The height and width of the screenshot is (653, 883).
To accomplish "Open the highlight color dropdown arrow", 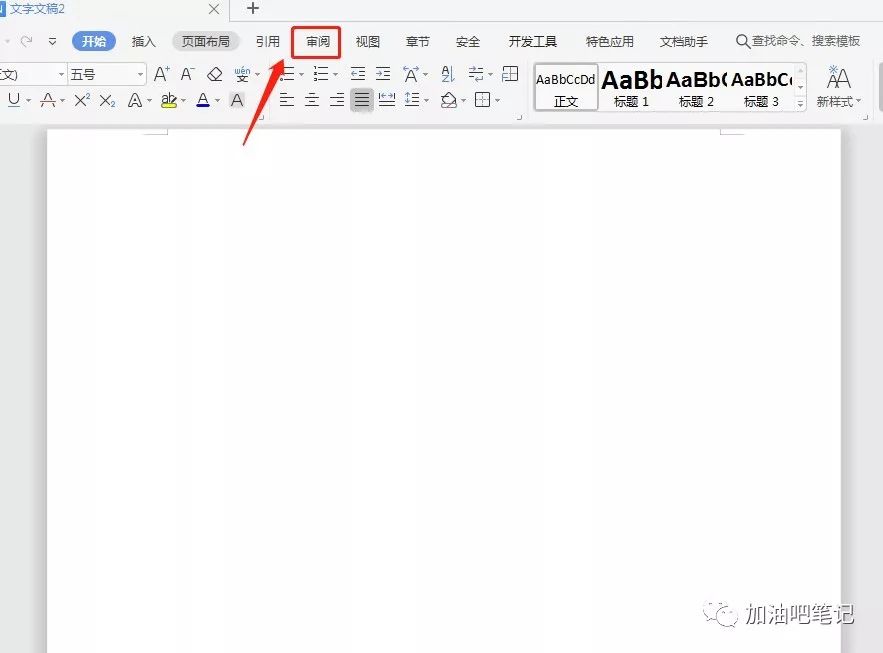I will click(x=184, y=101).
